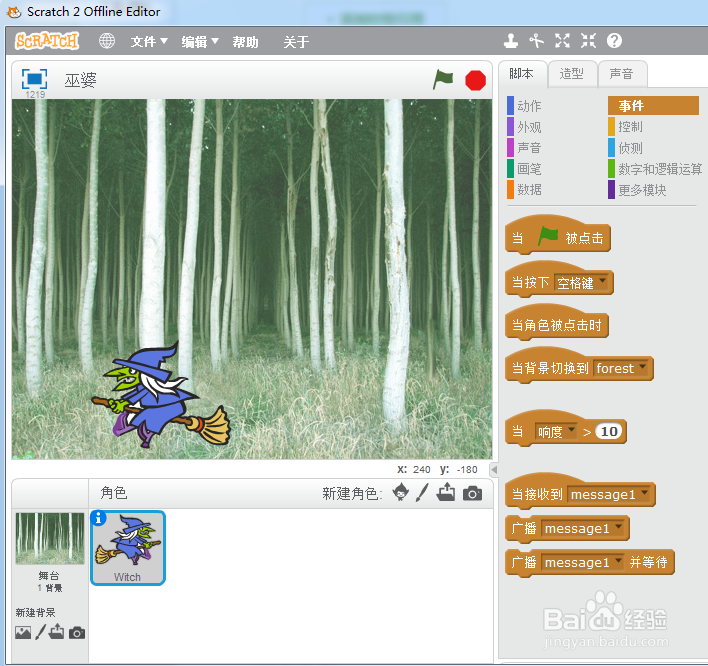Open the language globe menu

pos(107,41)
